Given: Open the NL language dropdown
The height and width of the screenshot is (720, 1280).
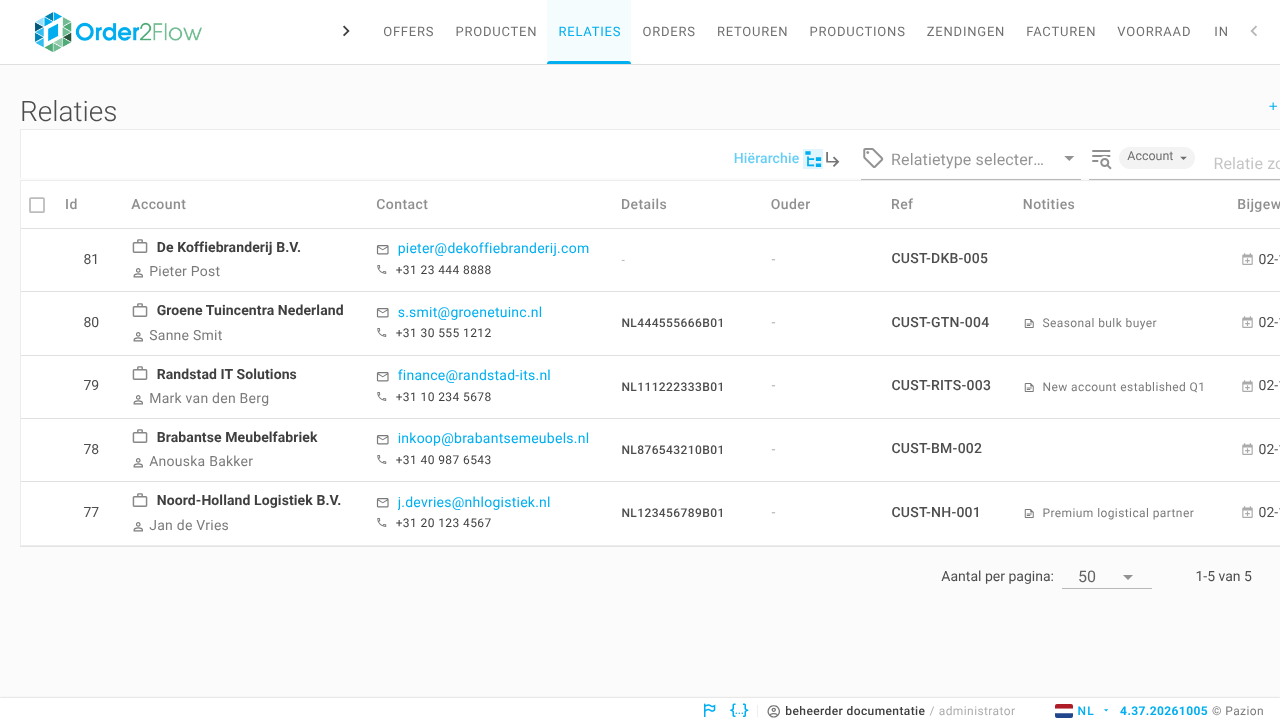Looking at the screenshot, I should tap(1093, 711).
